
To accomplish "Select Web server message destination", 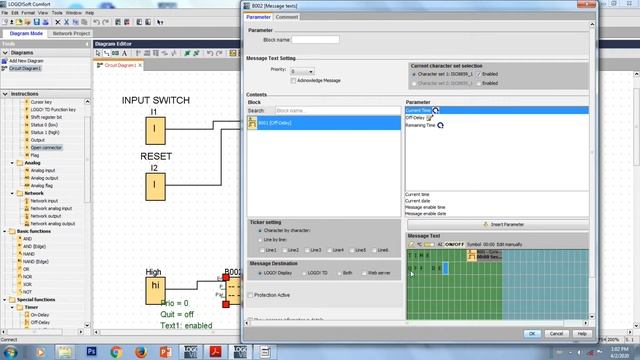I will click(364, 273).
